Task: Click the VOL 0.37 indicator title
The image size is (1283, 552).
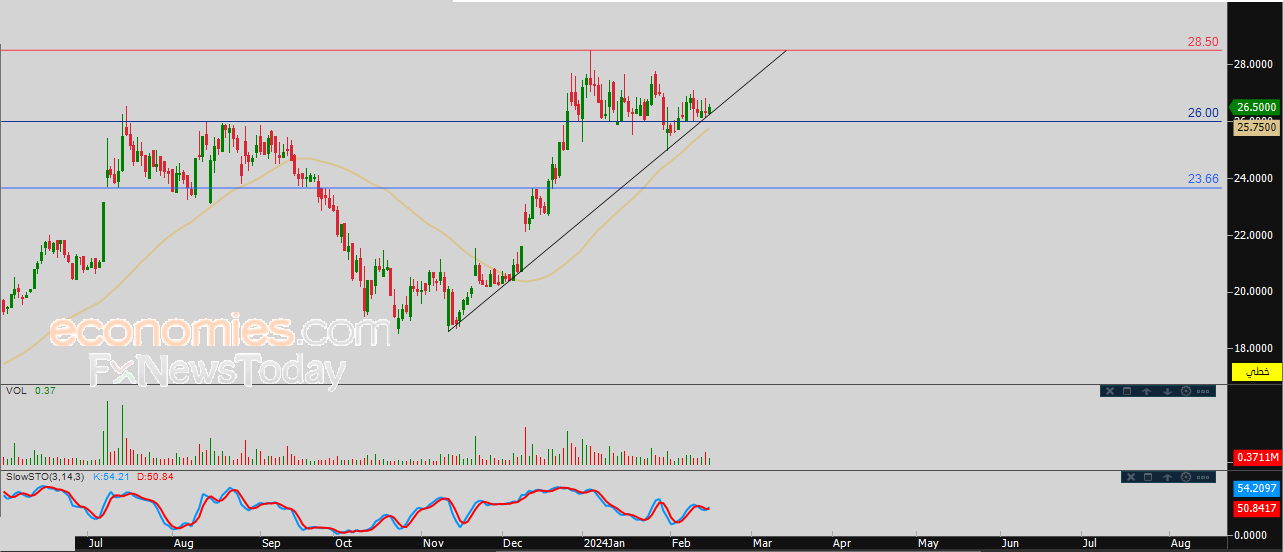Action: point(30,390)
